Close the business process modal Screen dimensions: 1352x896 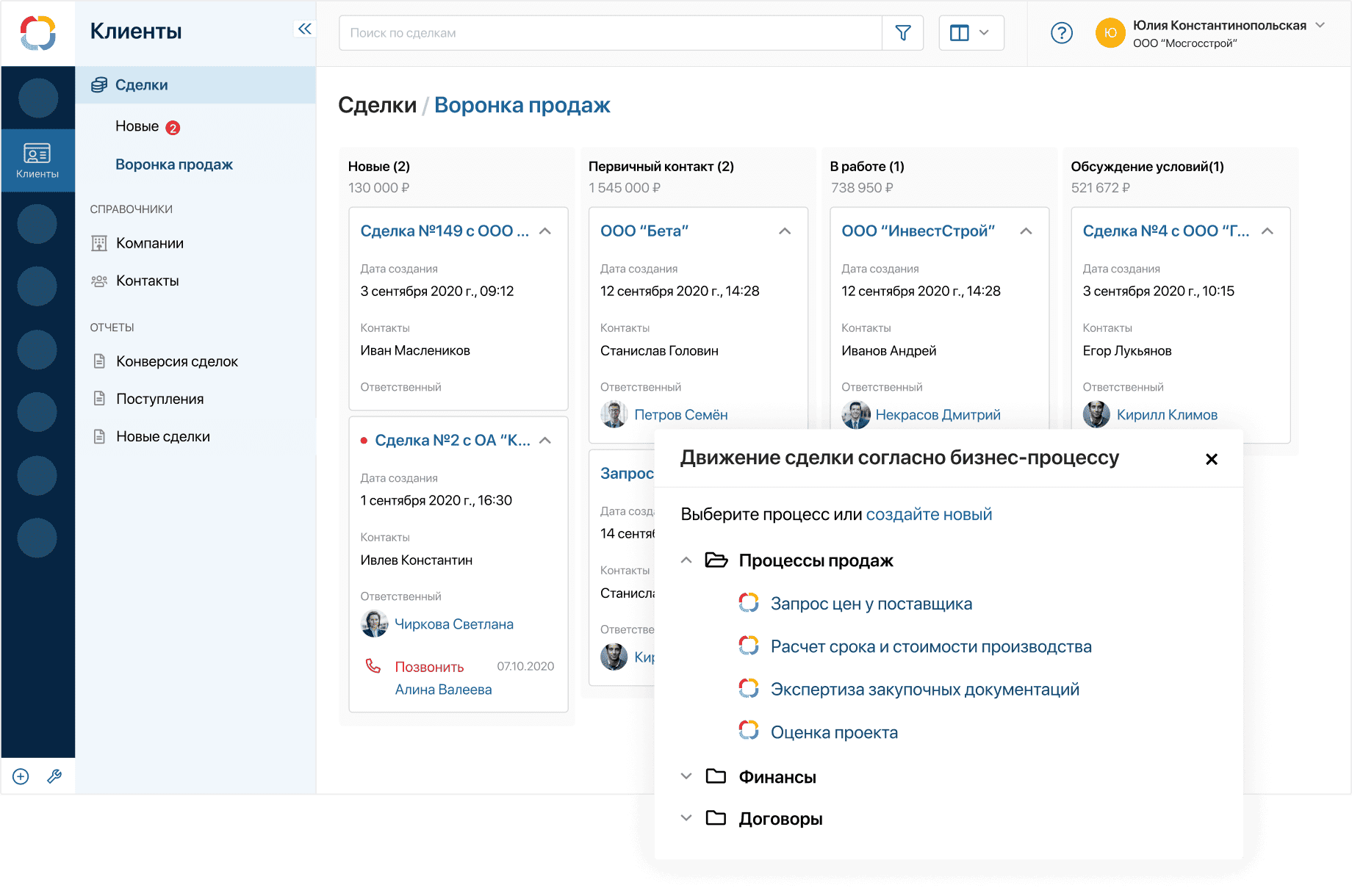1211,458
